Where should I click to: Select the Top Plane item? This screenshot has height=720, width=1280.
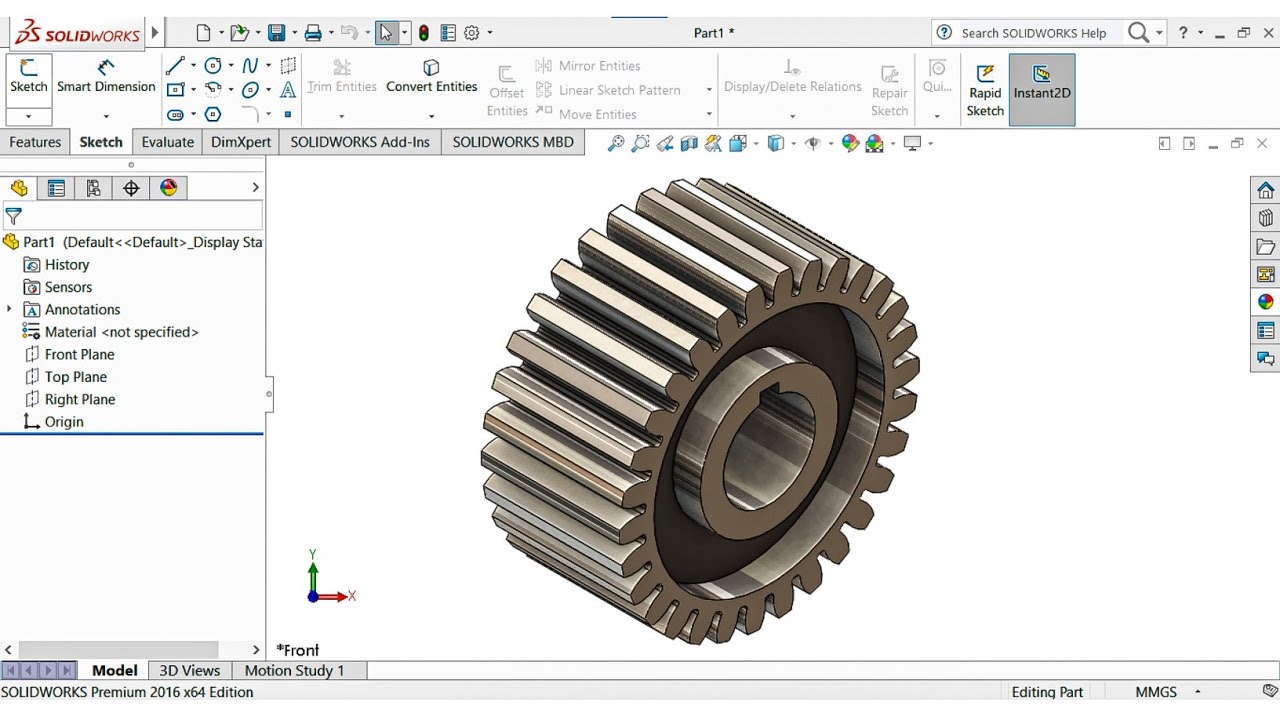coord(75,377)
